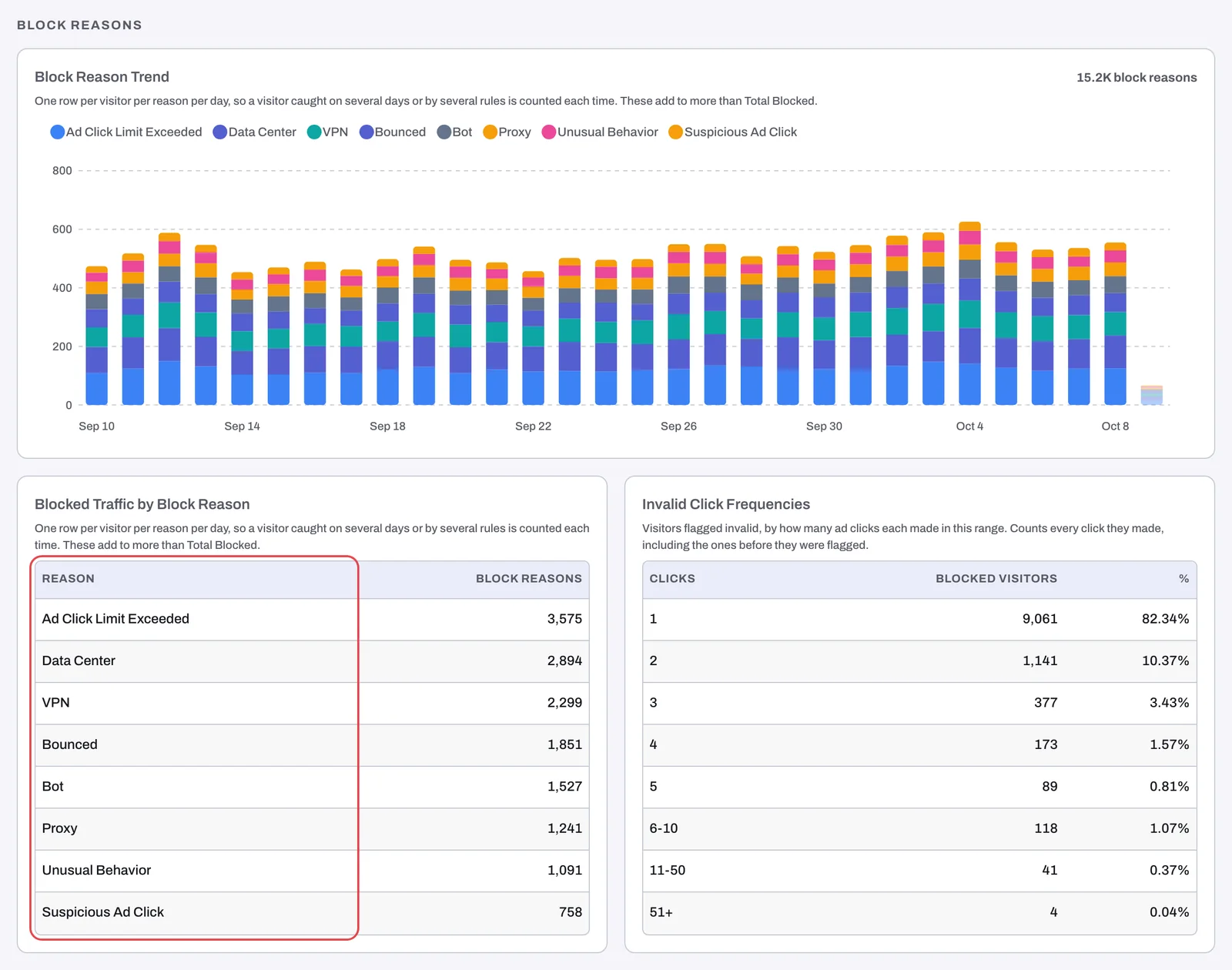
Task: Select the Unusual Behavior table row
Action: tap(312, 871)
